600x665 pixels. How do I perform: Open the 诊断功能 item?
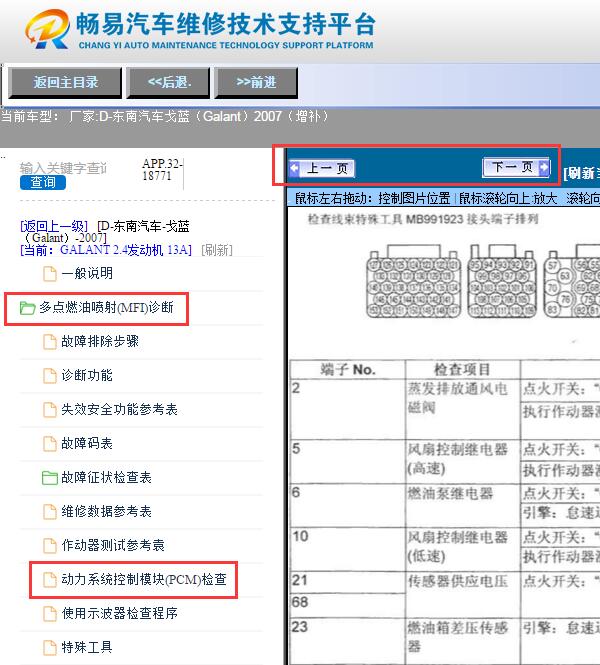(87, 375)
